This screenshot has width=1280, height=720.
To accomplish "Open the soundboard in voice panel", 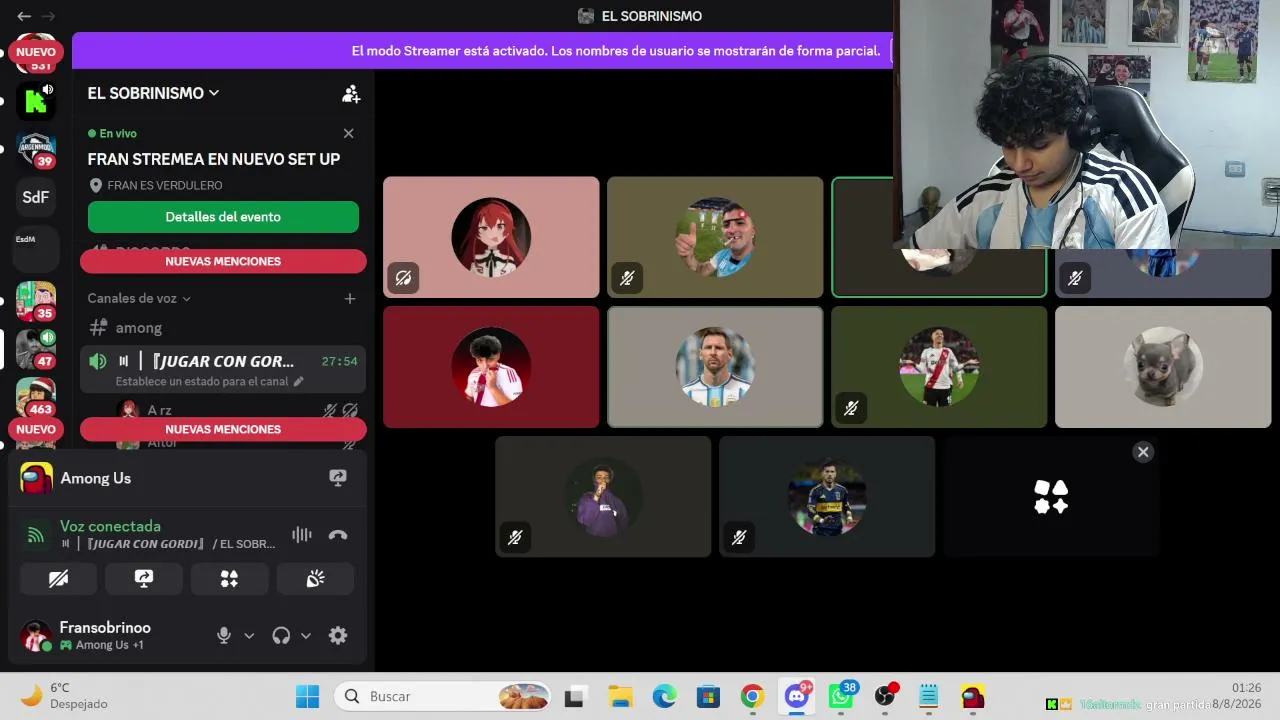I will coord(315,579).
